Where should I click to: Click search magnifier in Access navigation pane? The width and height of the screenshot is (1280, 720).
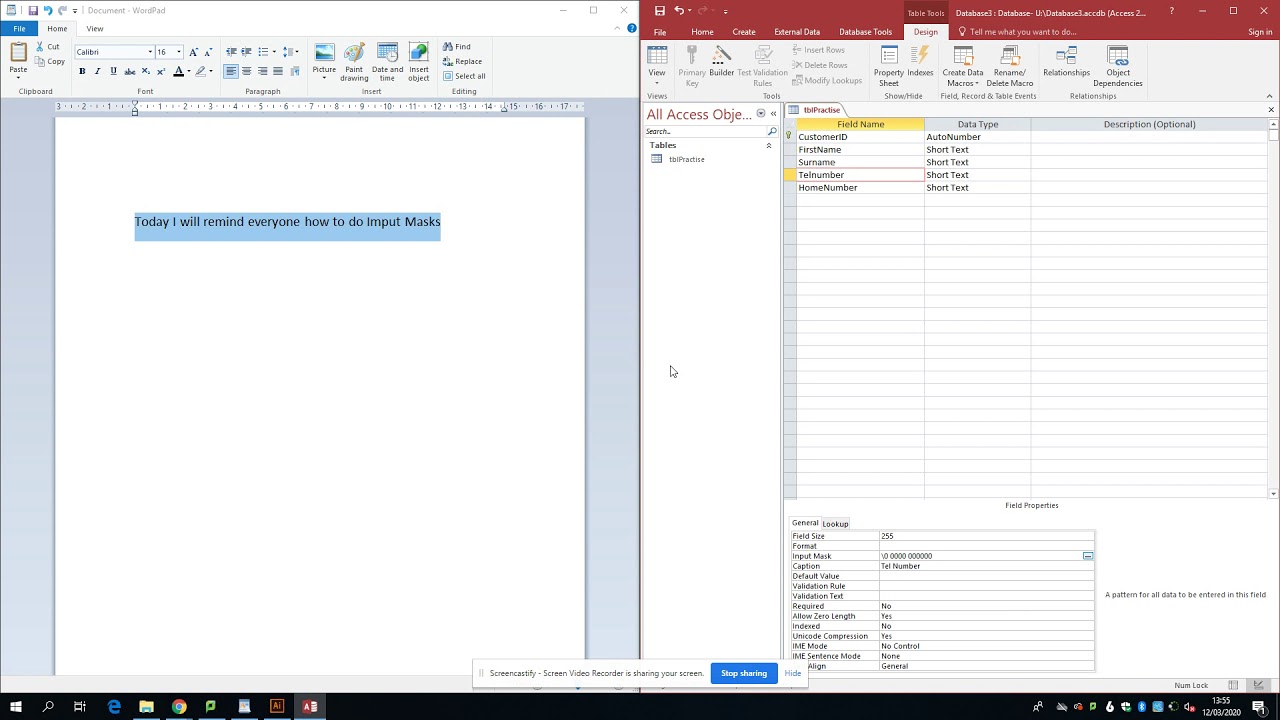pyautogui.click(x=772, y=131)
